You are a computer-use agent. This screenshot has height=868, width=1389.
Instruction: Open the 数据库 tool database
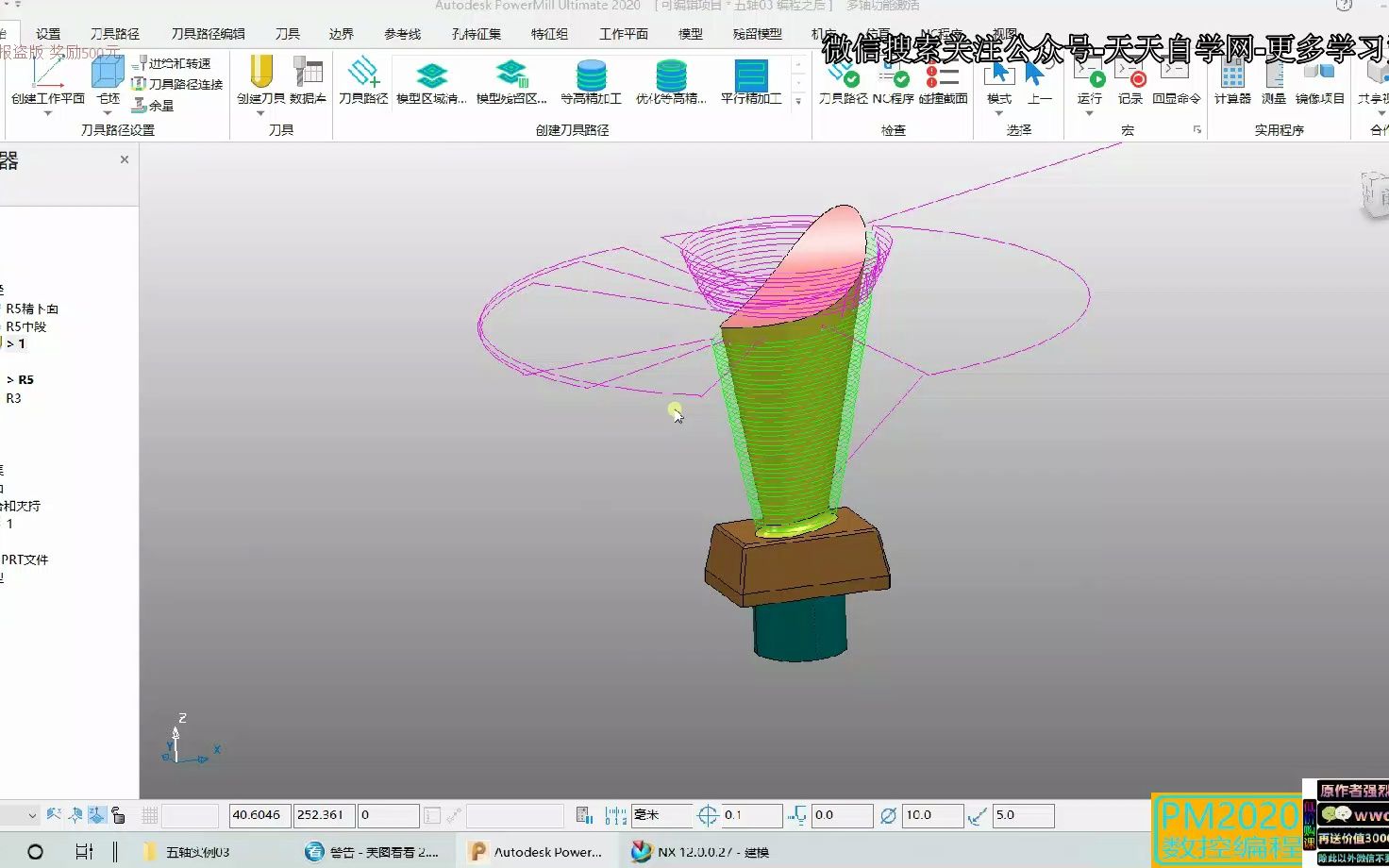point(308,80)
